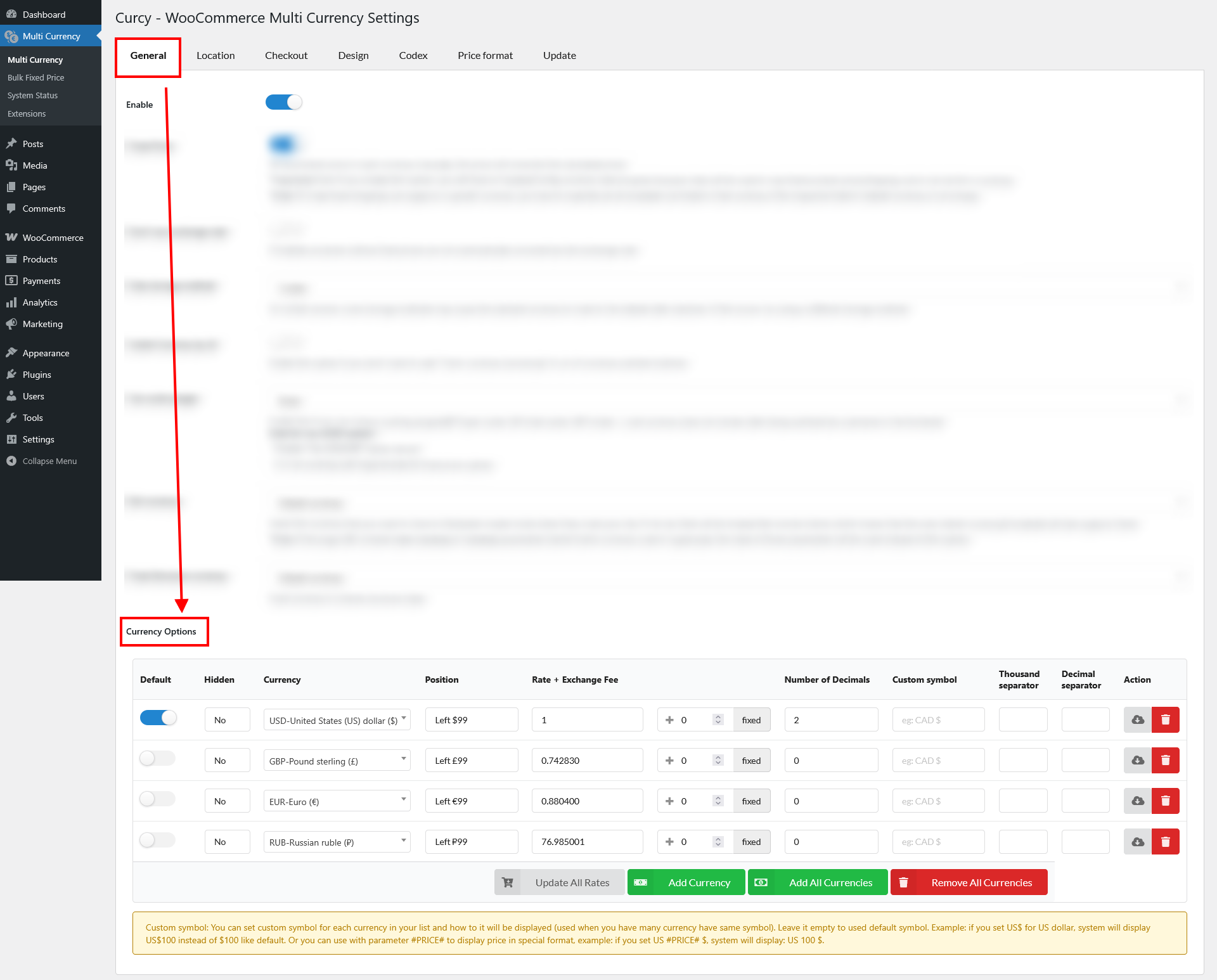Toggle the Enable switch off

click(x=283, y=102)
